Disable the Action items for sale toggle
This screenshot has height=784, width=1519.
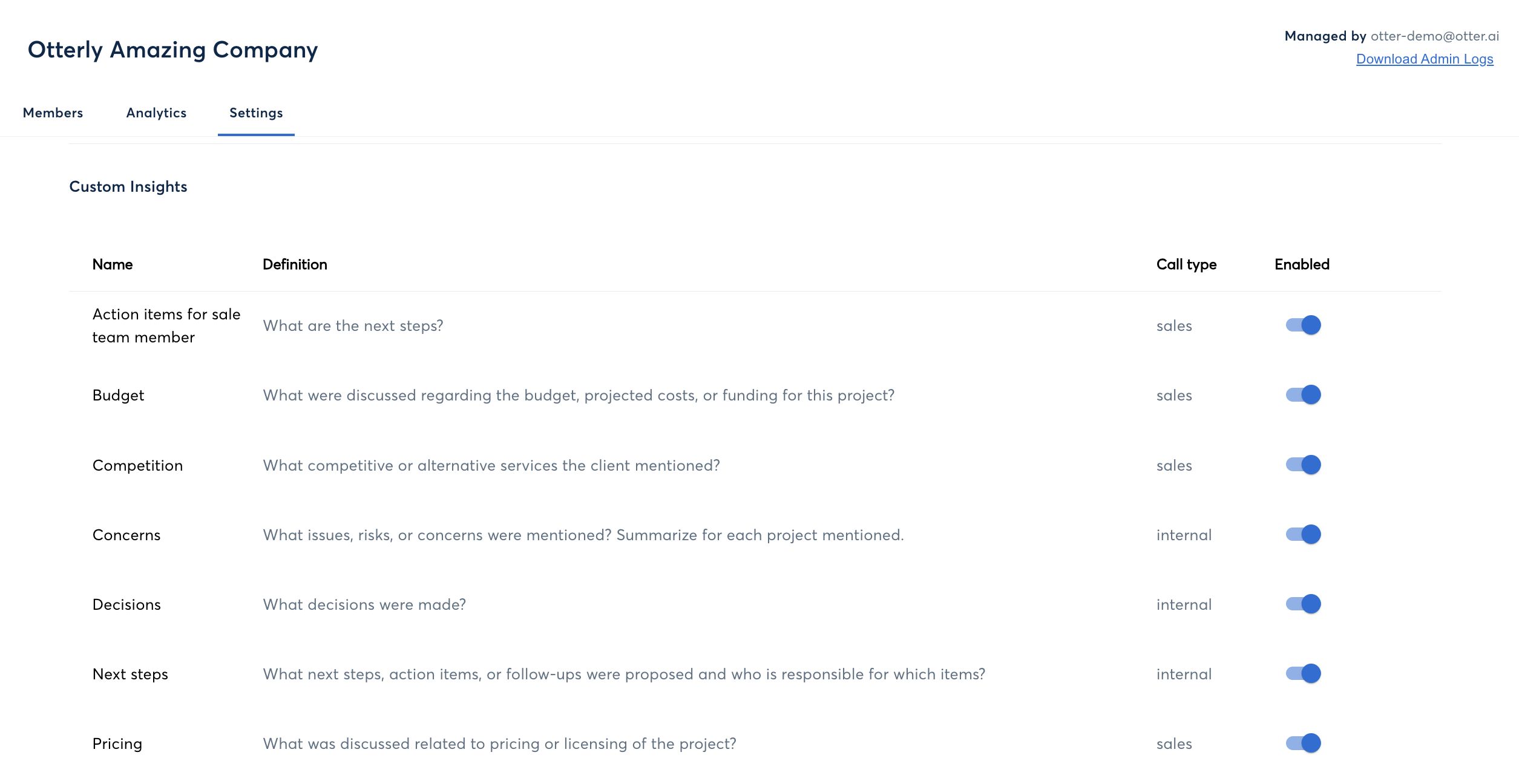(1304, 325)
